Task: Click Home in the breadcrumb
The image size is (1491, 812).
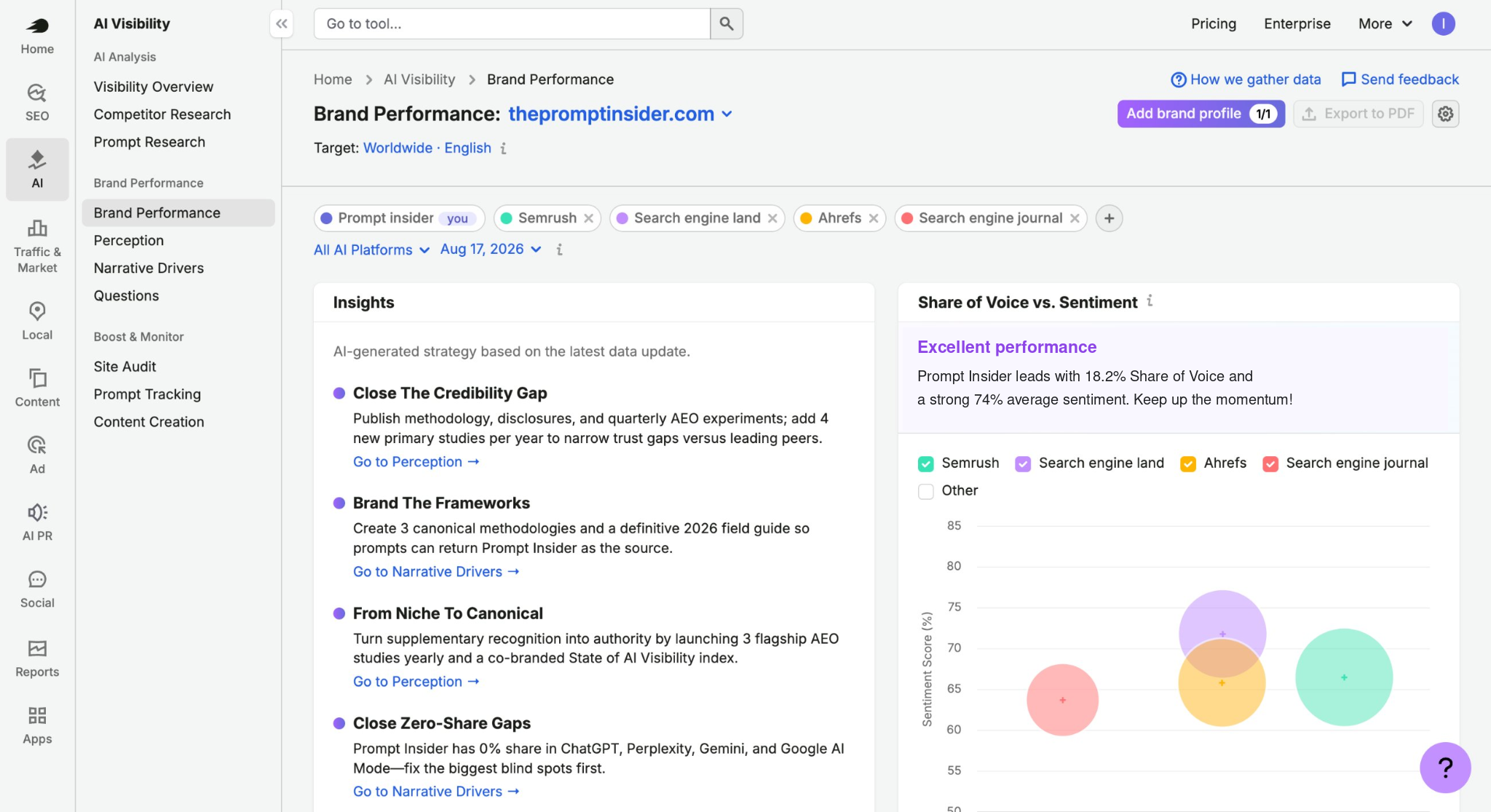Action: pyautogui.click(x=333, y=79)
